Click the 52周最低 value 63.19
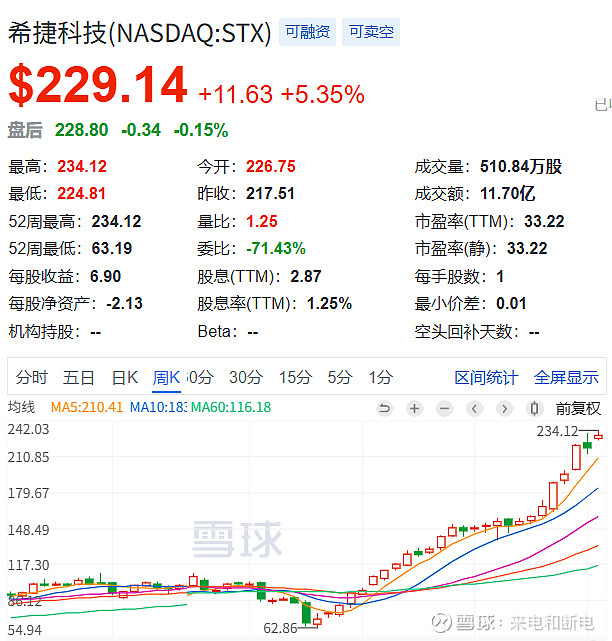This screenshot has width=612, height=641. point(112,248)
